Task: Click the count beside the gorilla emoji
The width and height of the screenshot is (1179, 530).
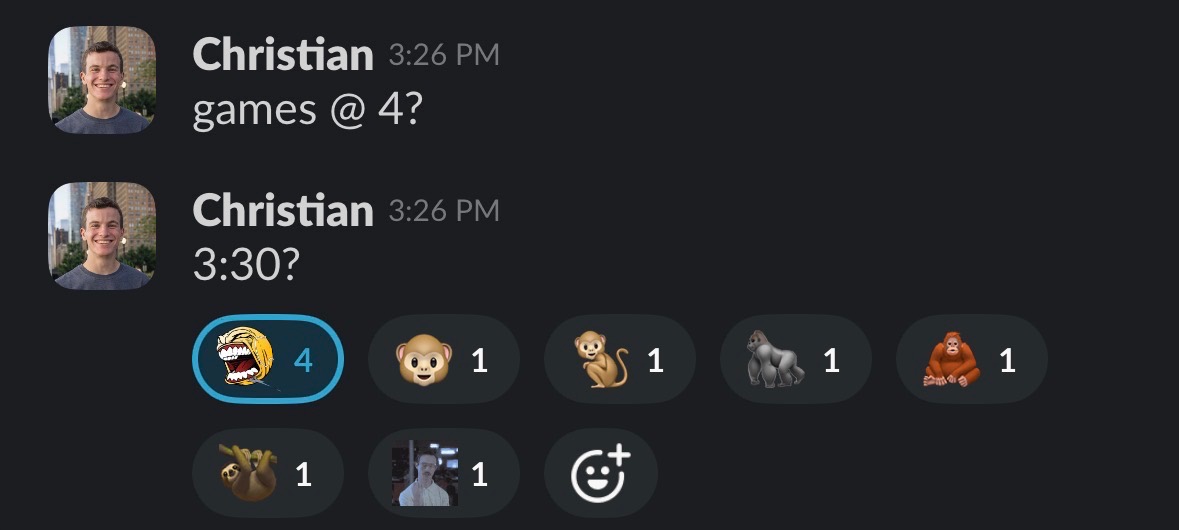Action: [831, 361]
